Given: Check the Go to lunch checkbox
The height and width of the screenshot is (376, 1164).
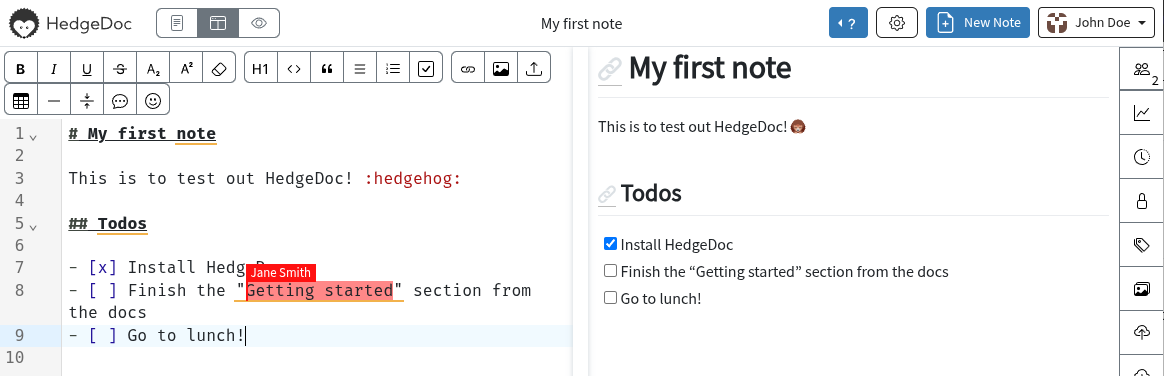Looking at the screenshot, I should 610,297.
